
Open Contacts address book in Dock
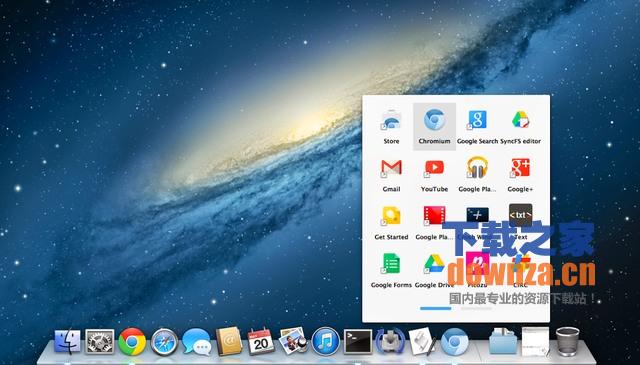coord(229,341)
